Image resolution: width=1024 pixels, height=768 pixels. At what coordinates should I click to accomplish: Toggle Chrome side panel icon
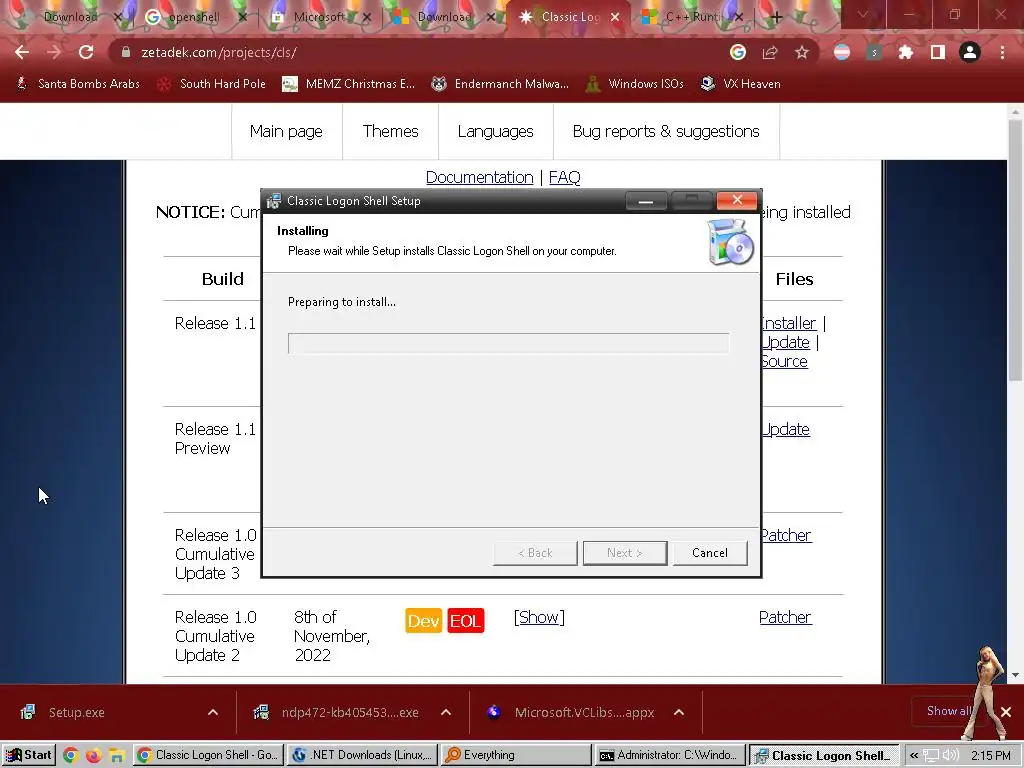tap(938, 52)
